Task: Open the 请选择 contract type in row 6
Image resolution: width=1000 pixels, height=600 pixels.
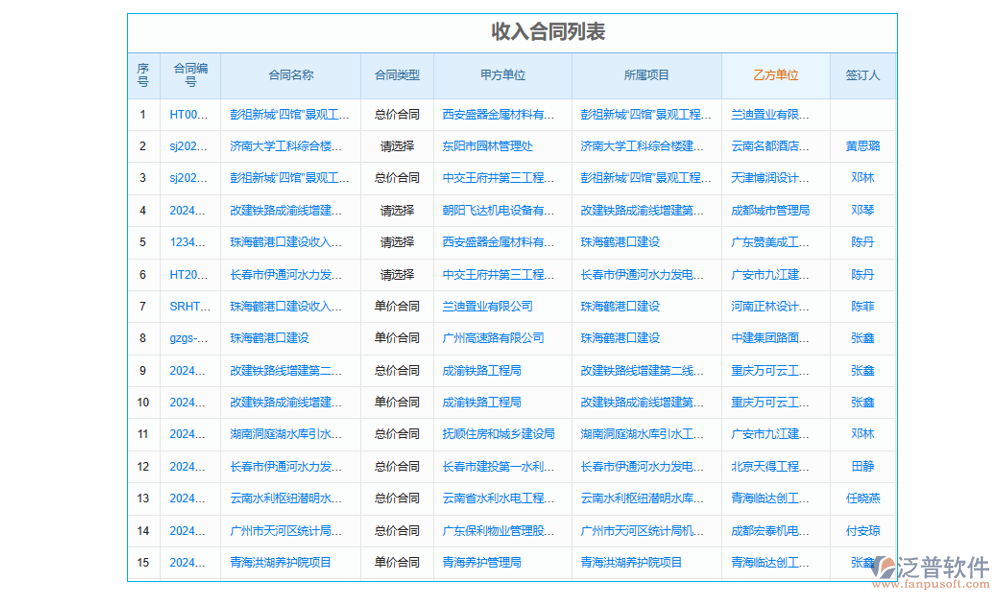Action: pyautogui.click(x=397, y=274)
